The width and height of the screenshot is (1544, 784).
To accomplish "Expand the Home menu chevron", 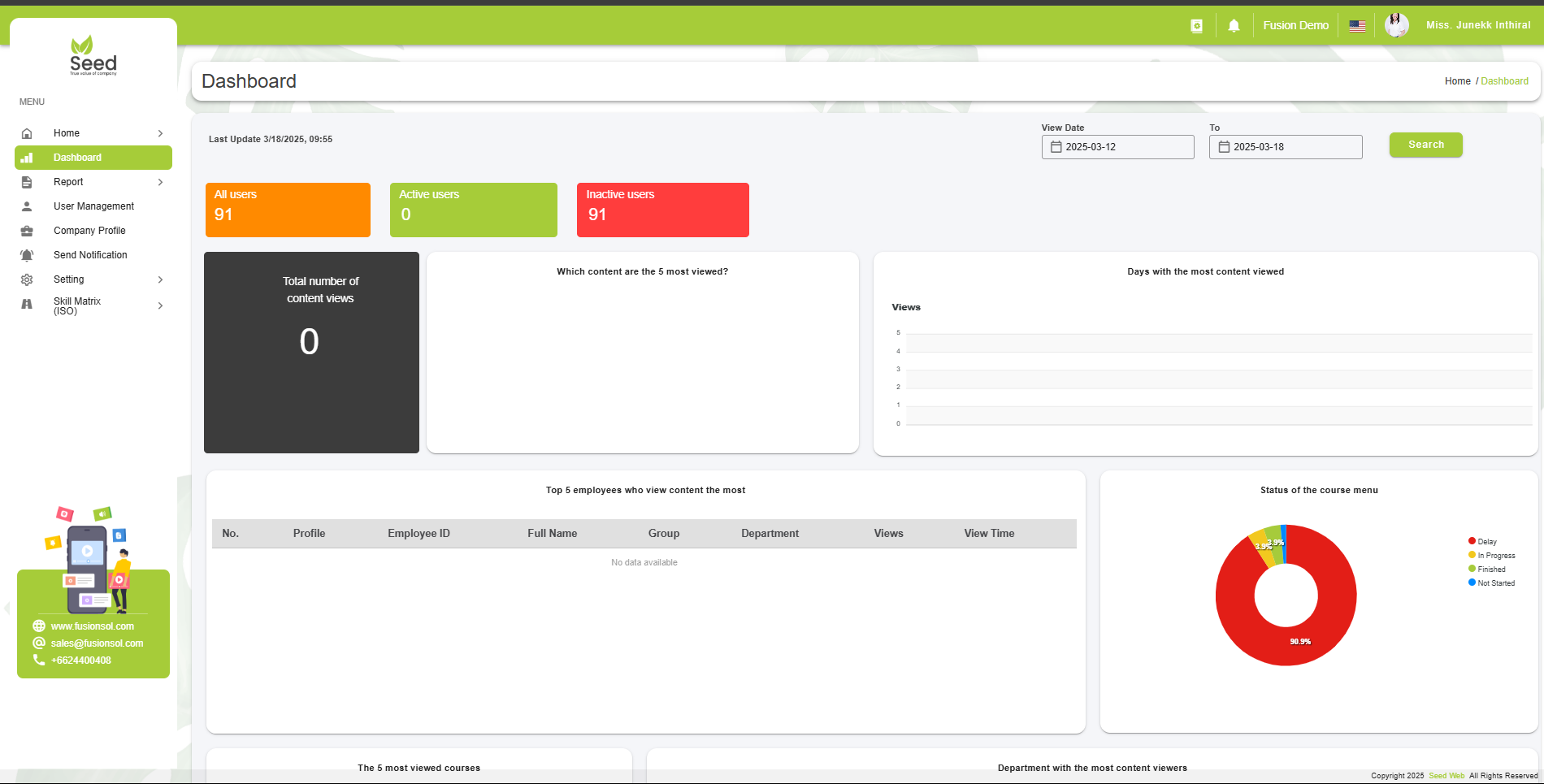I will [160, 133].
